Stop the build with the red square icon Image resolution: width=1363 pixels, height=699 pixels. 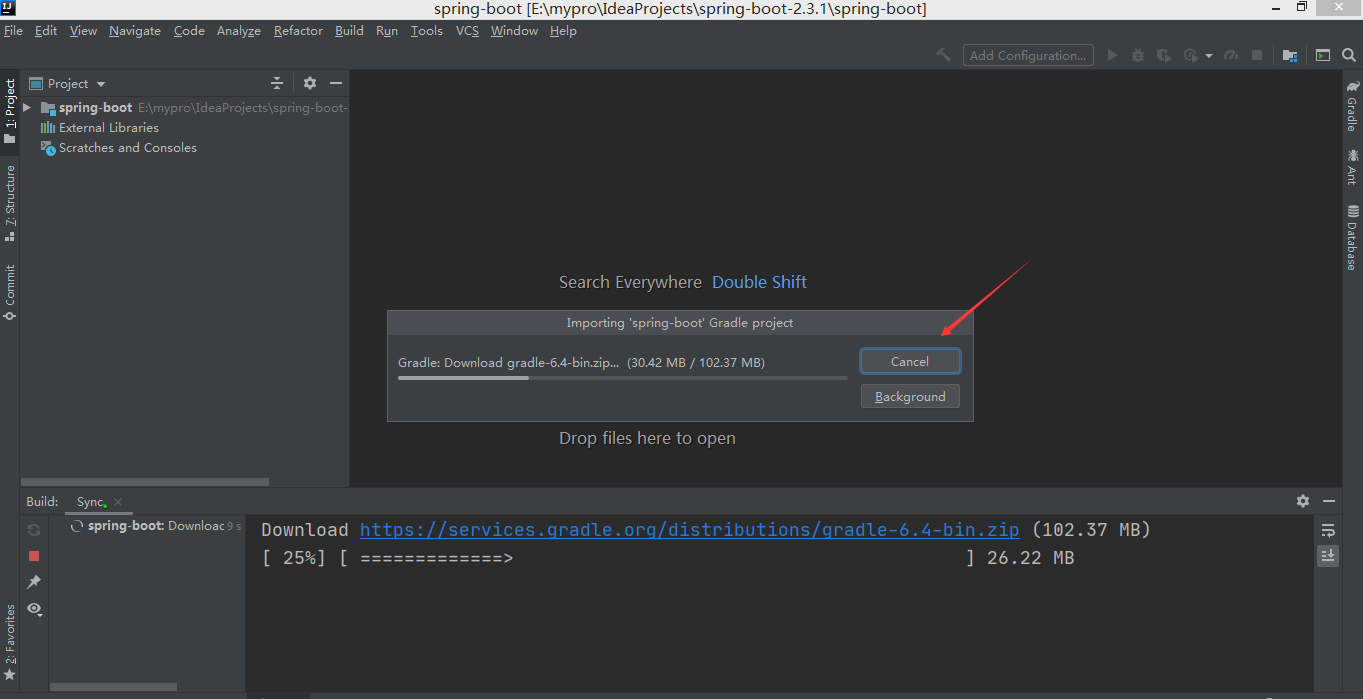(33, 556)
